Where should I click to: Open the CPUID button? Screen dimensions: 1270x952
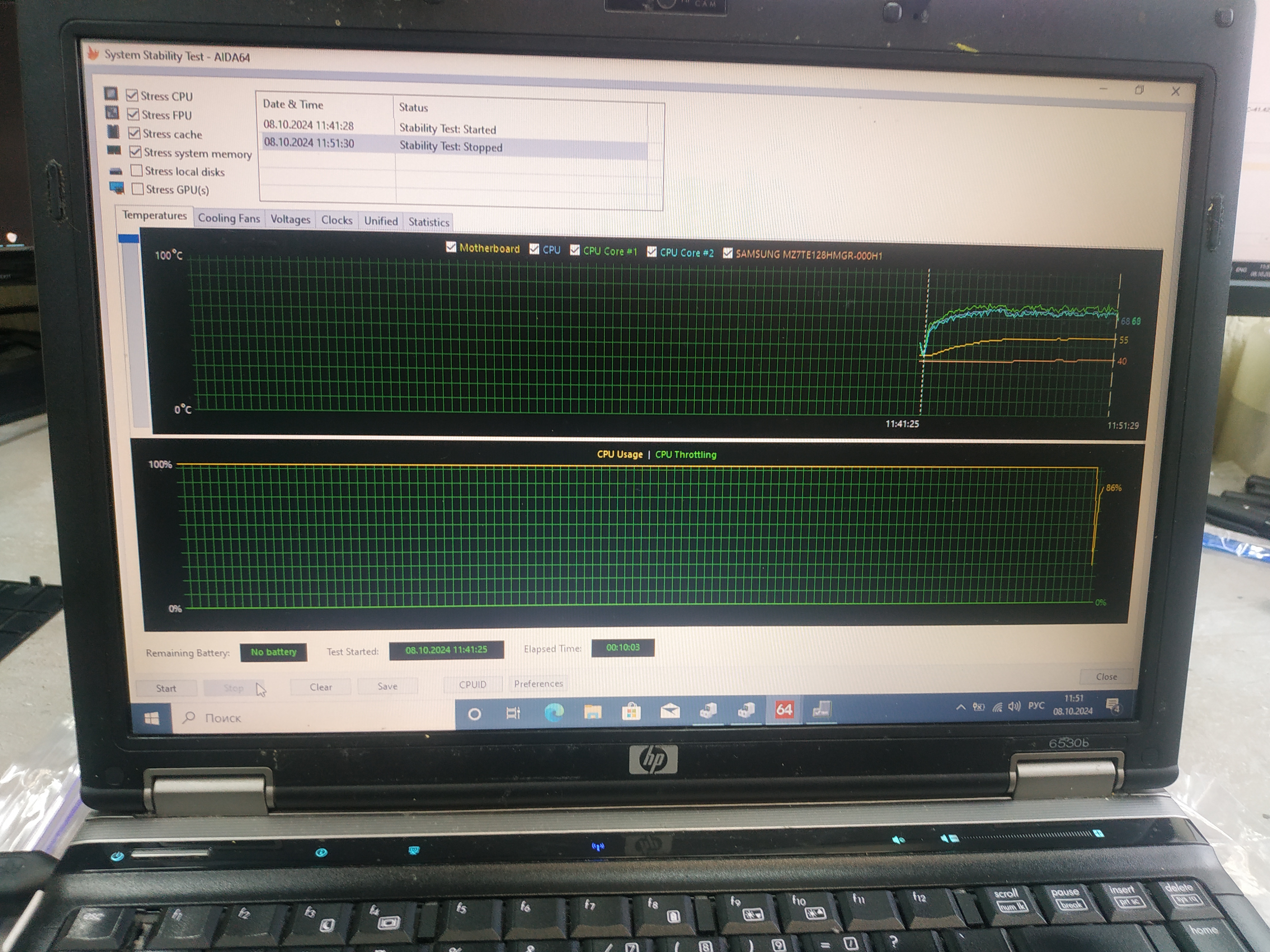[x=472, y=684]
